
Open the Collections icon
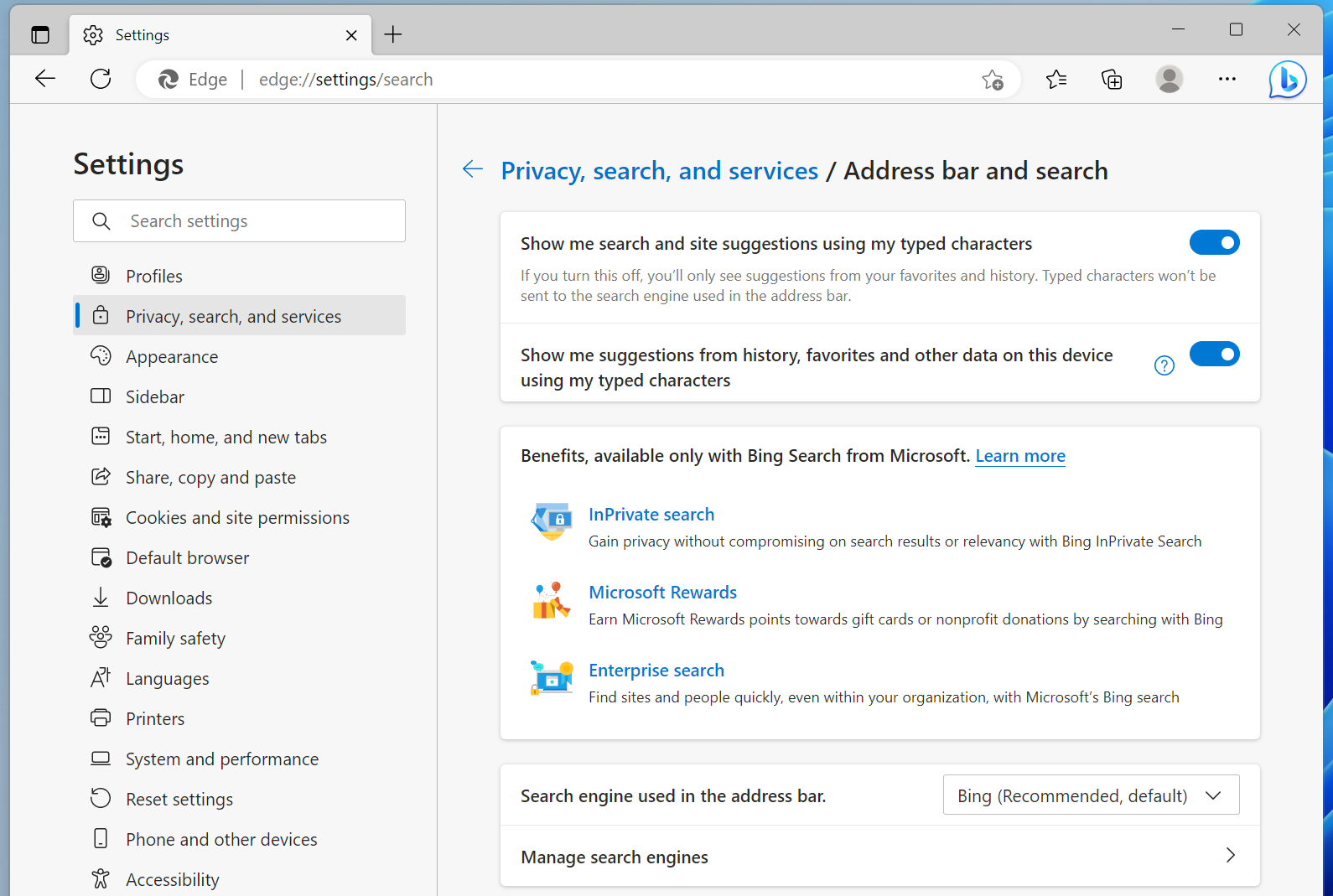pos(1112,80)
